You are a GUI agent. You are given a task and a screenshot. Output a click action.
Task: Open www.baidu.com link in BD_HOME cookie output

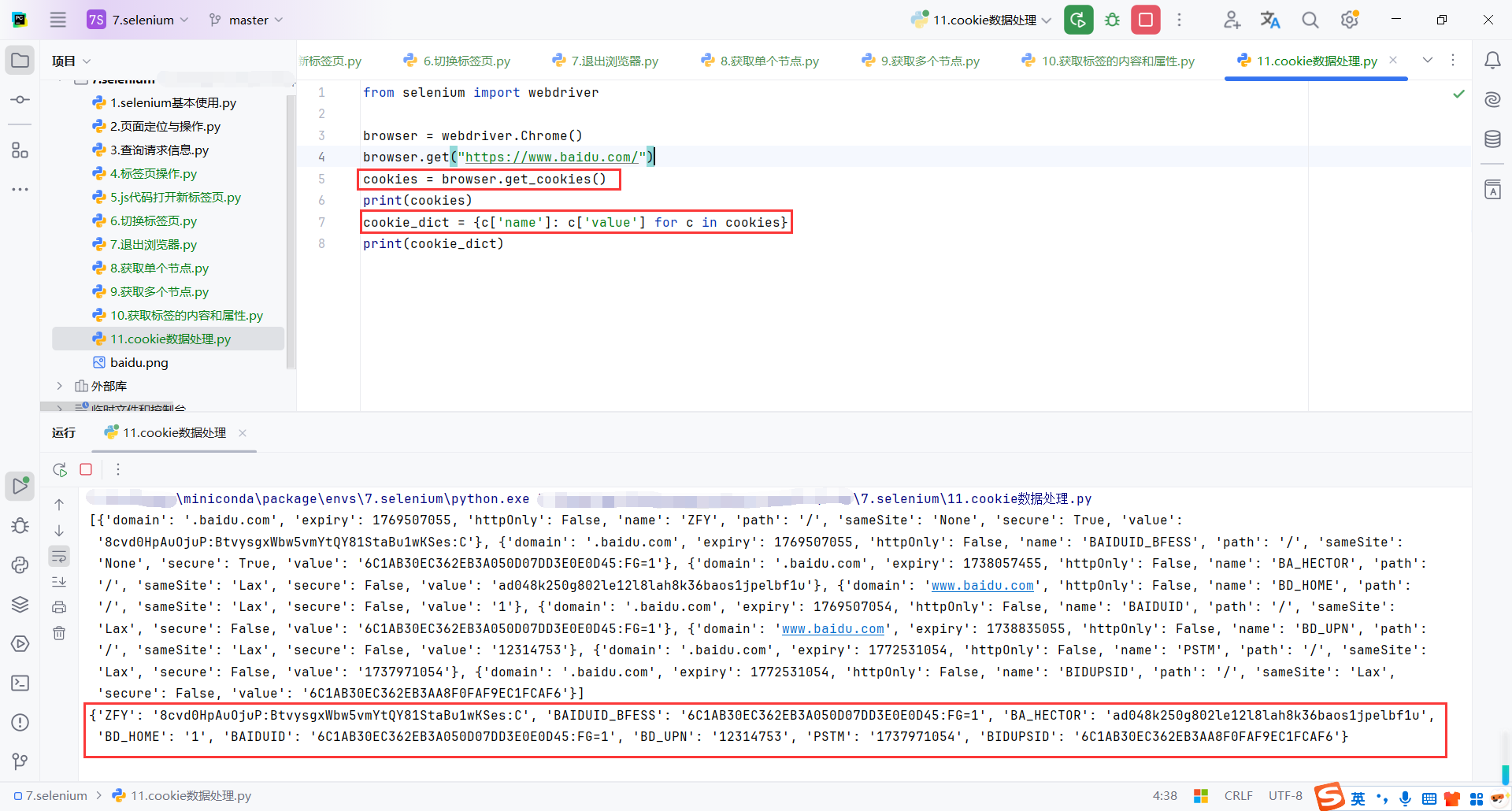983,586
